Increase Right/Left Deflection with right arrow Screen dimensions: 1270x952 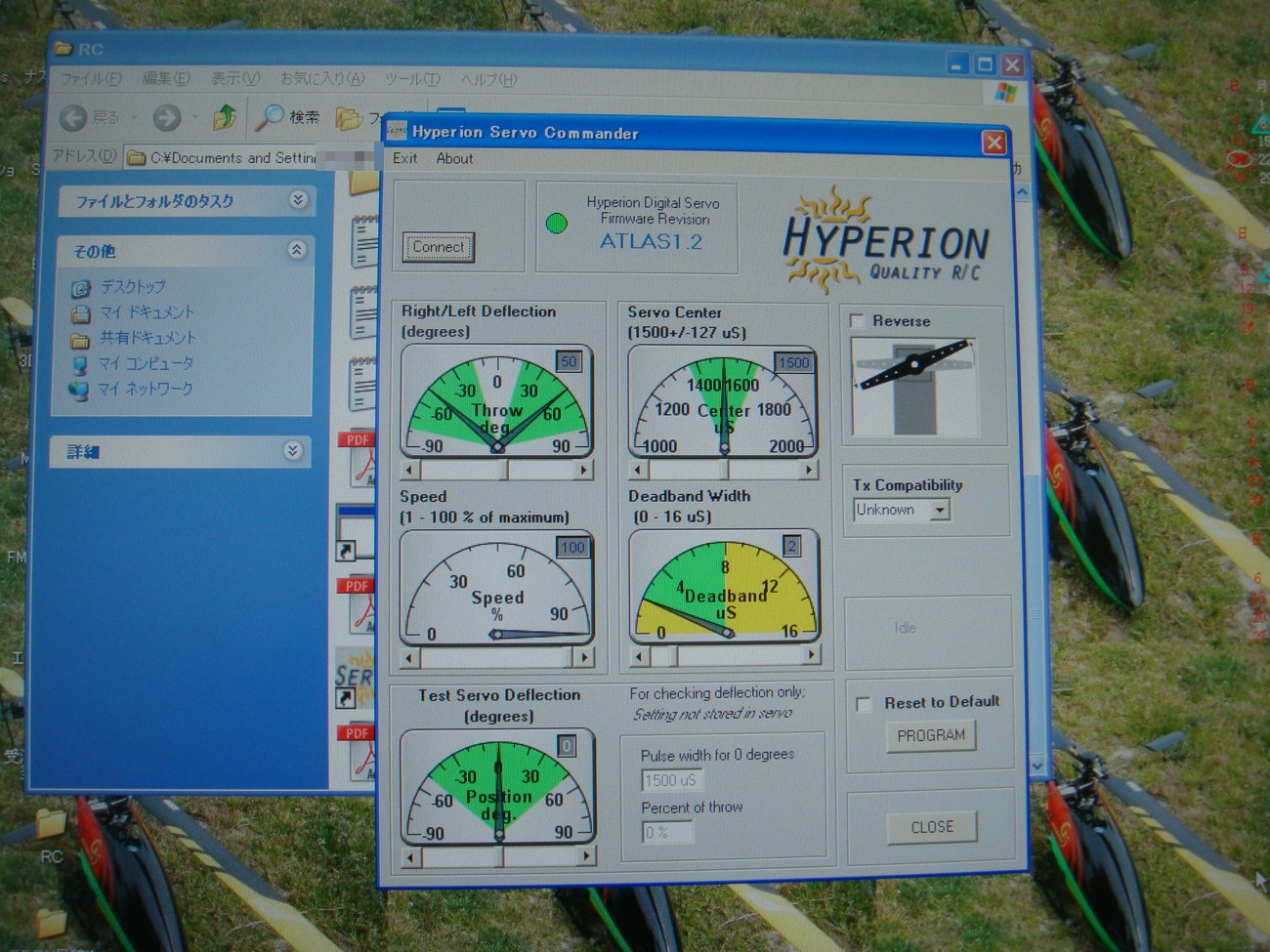pyautogui.click(x=584, y=471)
